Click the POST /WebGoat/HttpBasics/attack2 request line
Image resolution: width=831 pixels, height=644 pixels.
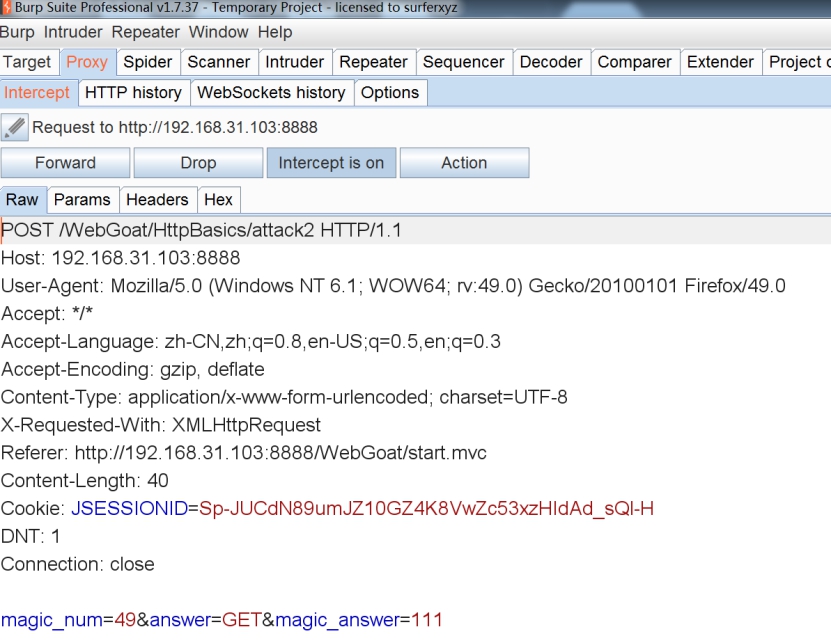(x=201, y=231)
